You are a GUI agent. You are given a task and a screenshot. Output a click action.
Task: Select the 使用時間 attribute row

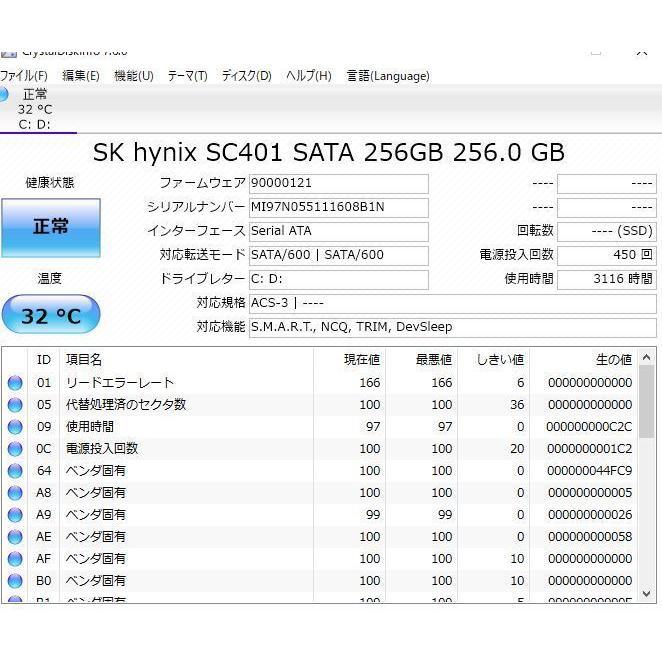[320, 427]
